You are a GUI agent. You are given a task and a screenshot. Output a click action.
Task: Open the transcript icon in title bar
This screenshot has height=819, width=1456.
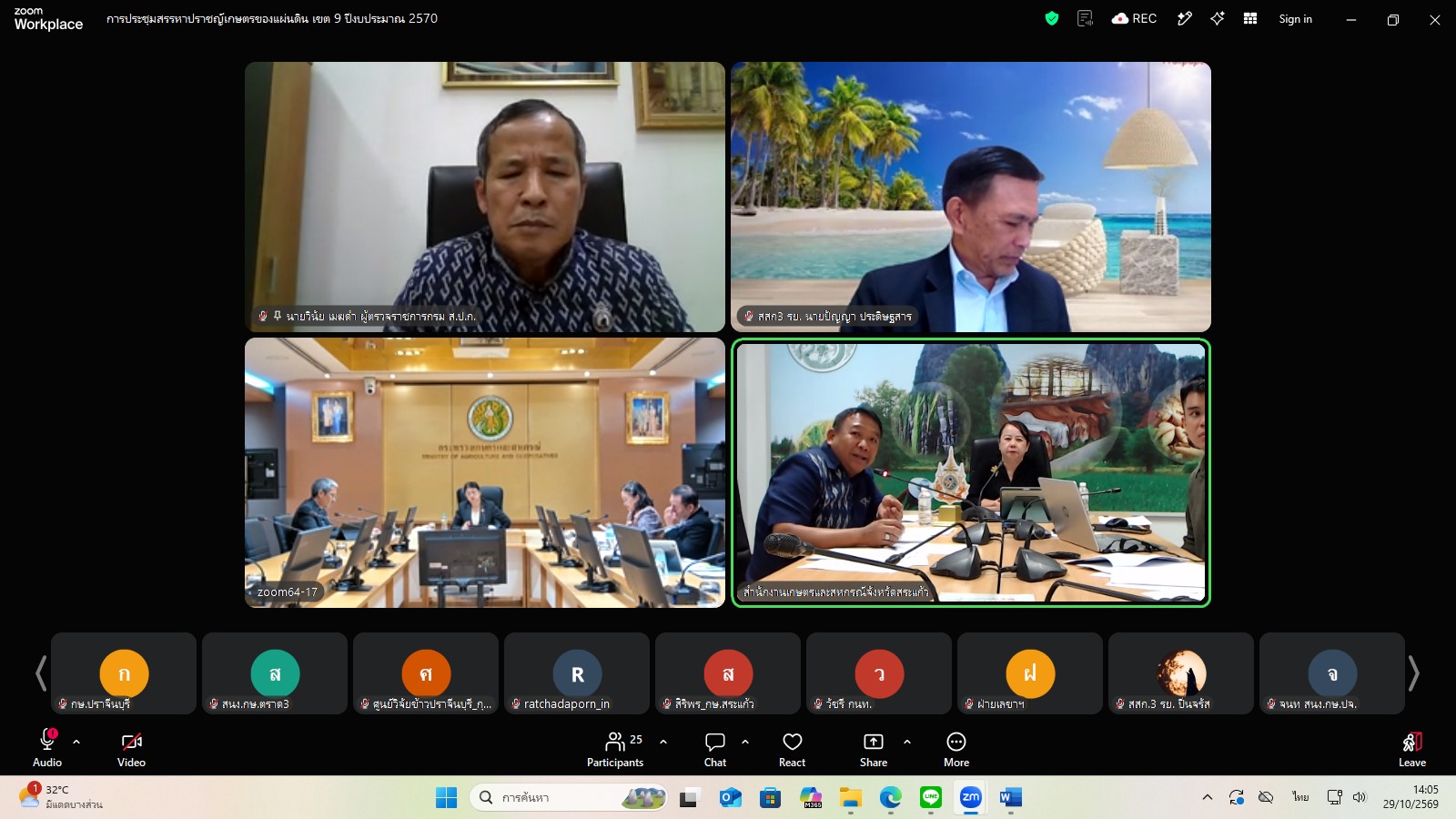point(1085,18)
